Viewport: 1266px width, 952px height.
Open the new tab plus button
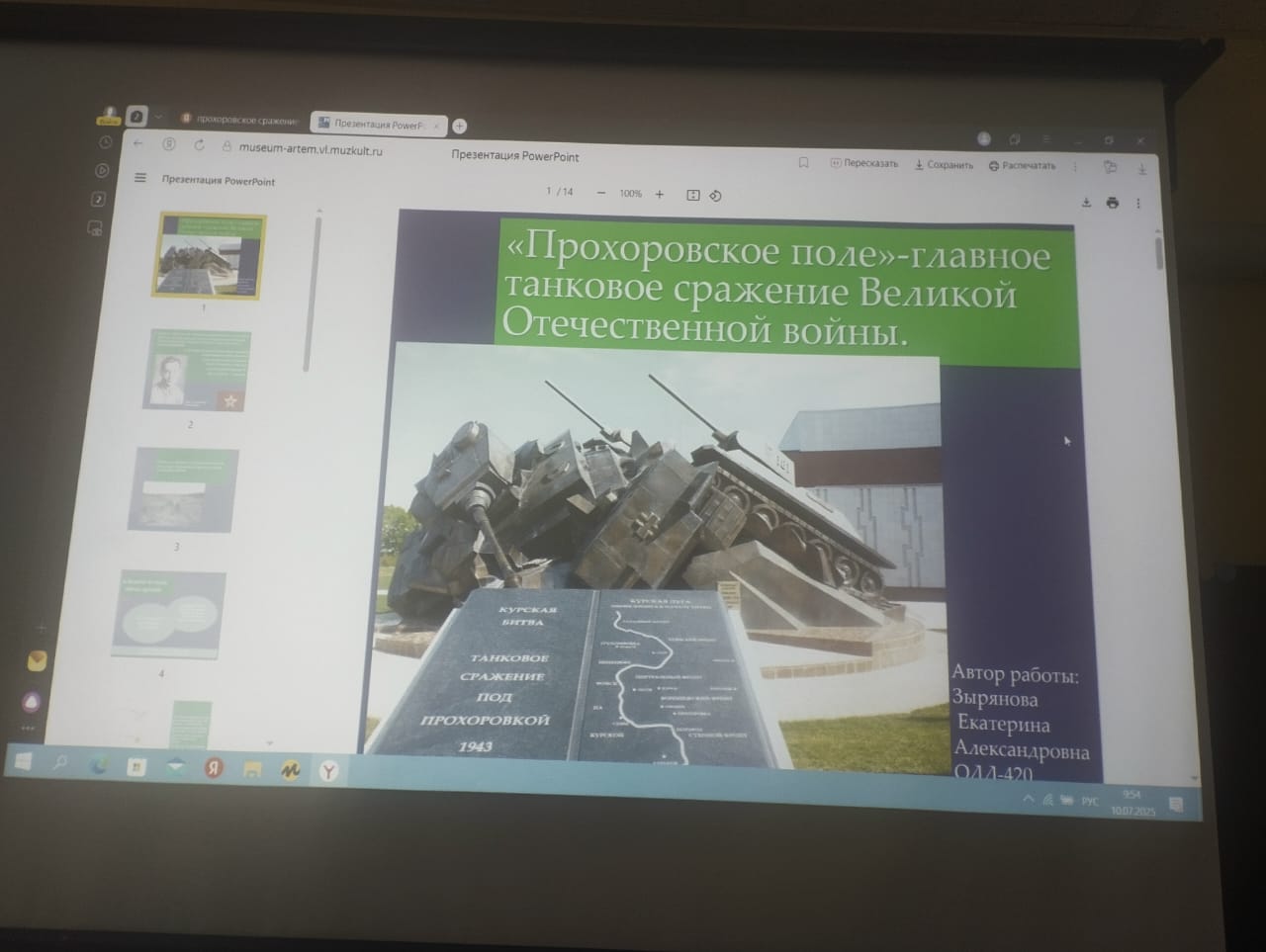pyautogui.click(x=459, y=126)
